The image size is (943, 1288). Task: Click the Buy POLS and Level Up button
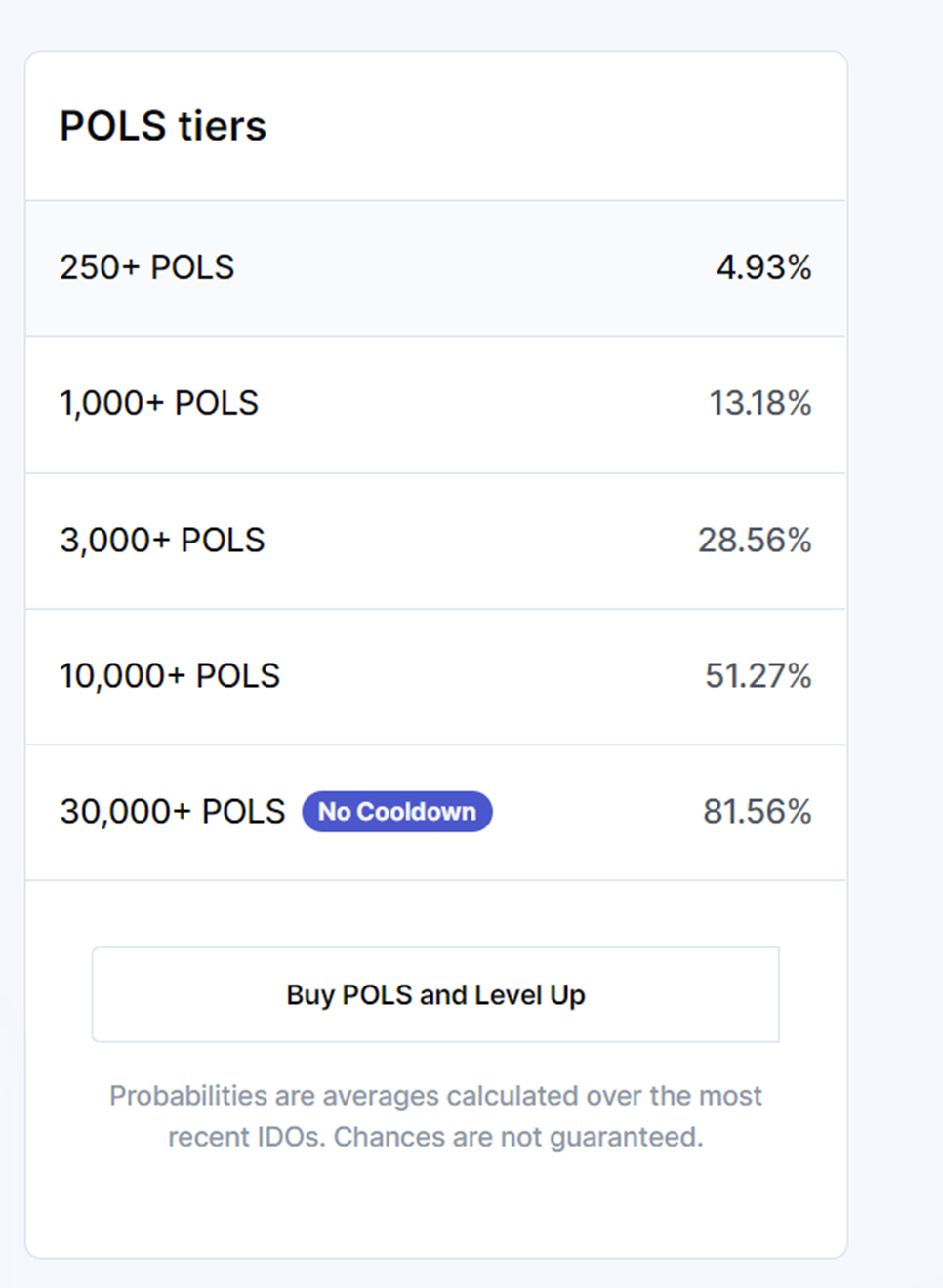click(x=435, y=994)
